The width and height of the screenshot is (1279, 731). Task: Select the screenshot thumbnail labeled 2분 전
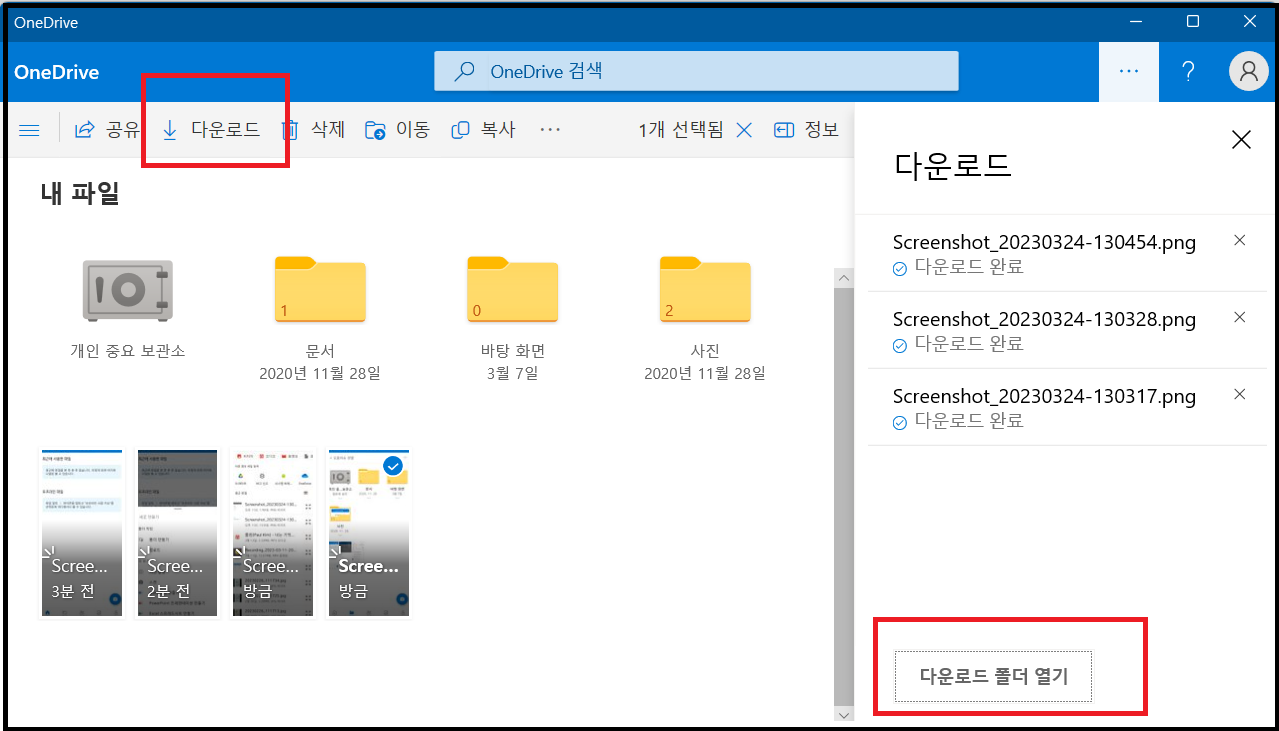pyautogui.click(x=177, y=533)
